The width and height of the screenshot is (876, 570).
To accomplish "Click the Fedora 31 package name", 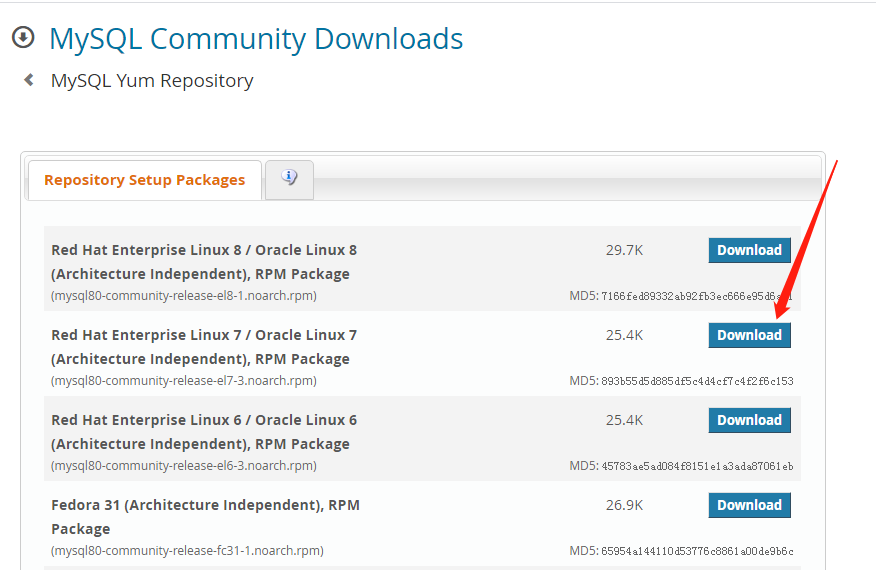I will 205,516.
